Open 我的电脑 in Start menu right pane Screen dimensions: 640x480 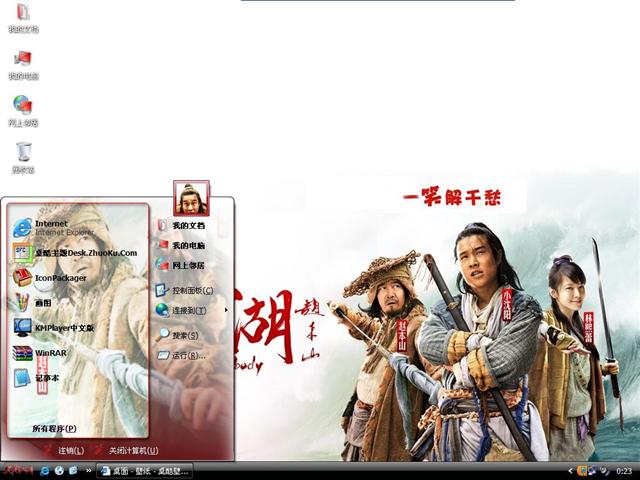coord(180,245)
